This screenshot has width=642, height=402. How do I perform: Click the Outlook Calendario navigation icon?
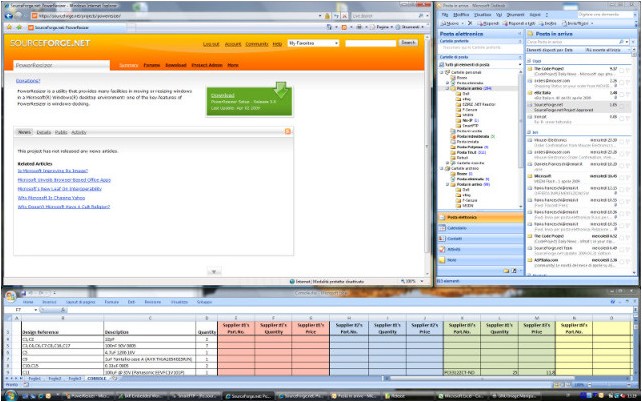[442, 228]
